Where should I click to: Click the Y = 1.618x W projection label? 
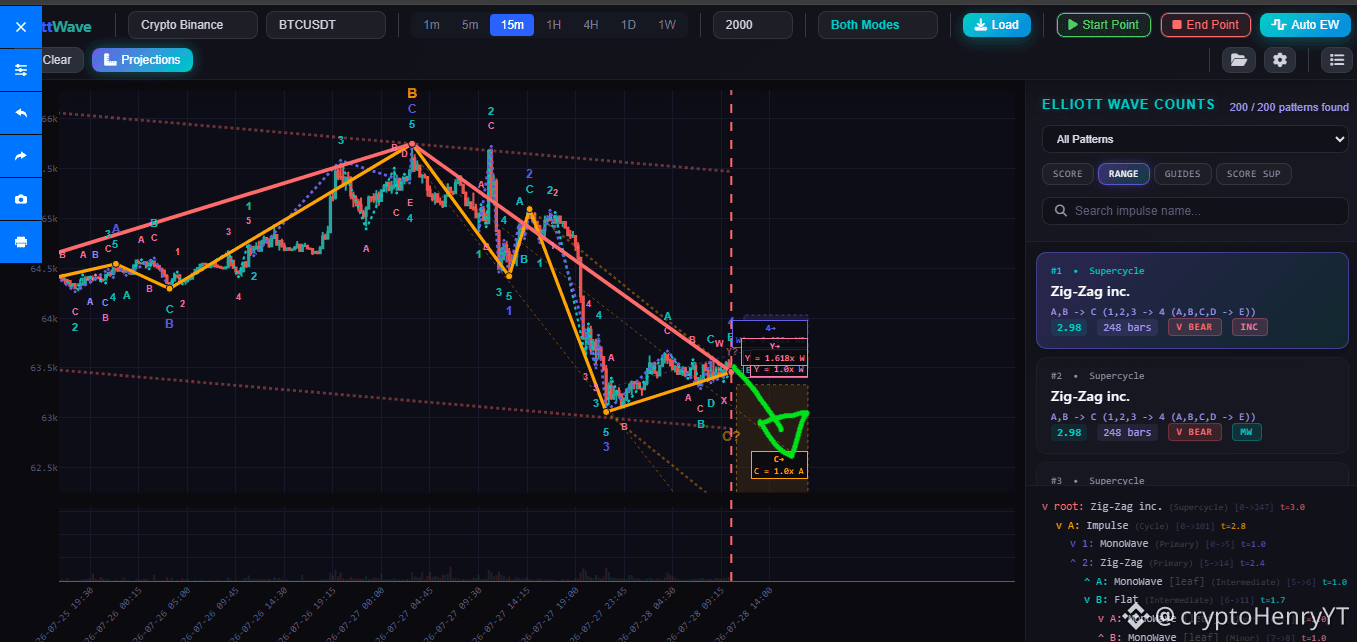[x=775, y=358]
